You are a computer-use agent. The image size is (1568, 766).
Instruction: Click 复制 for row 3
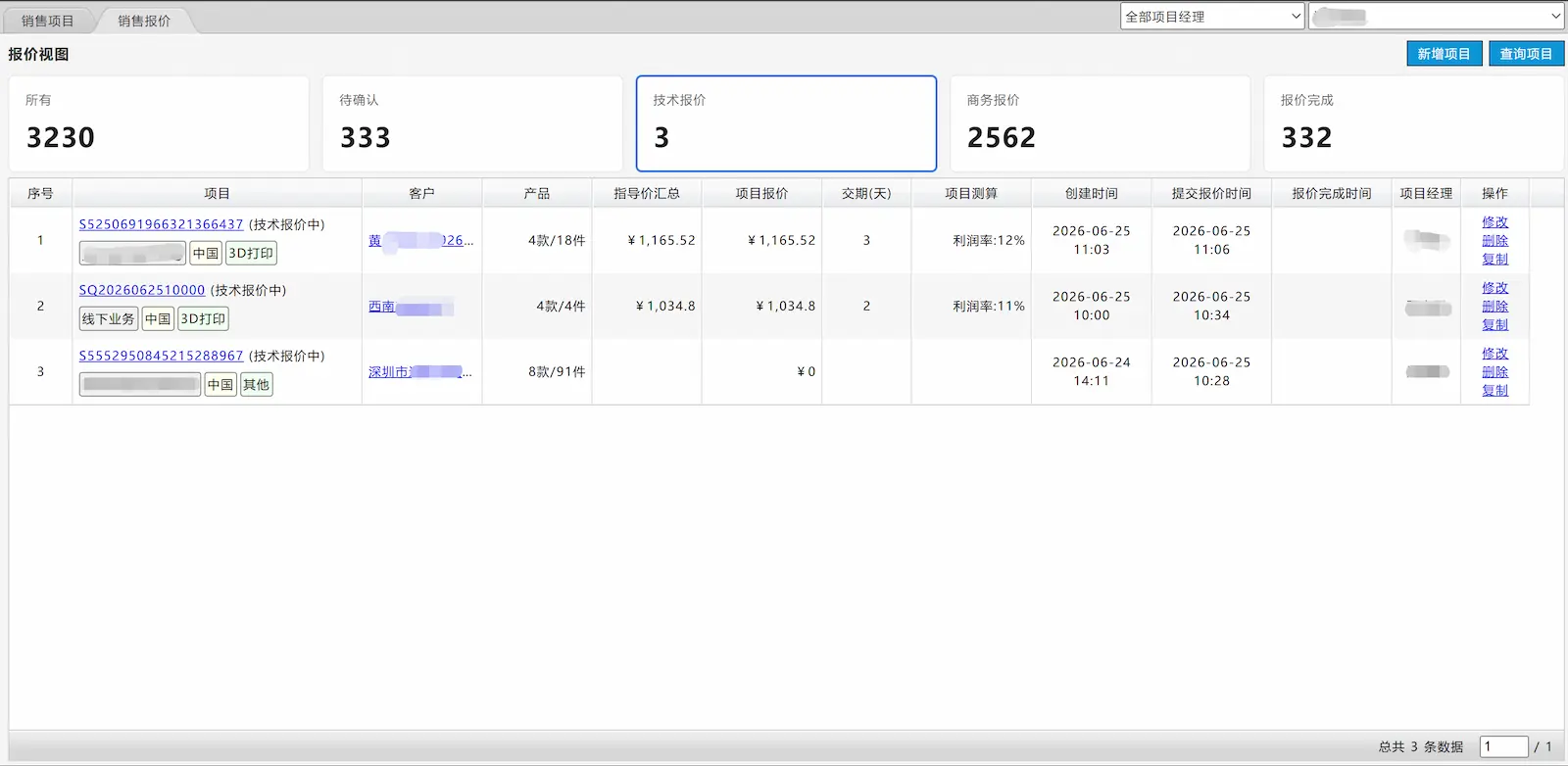(x=1494, y=391)
